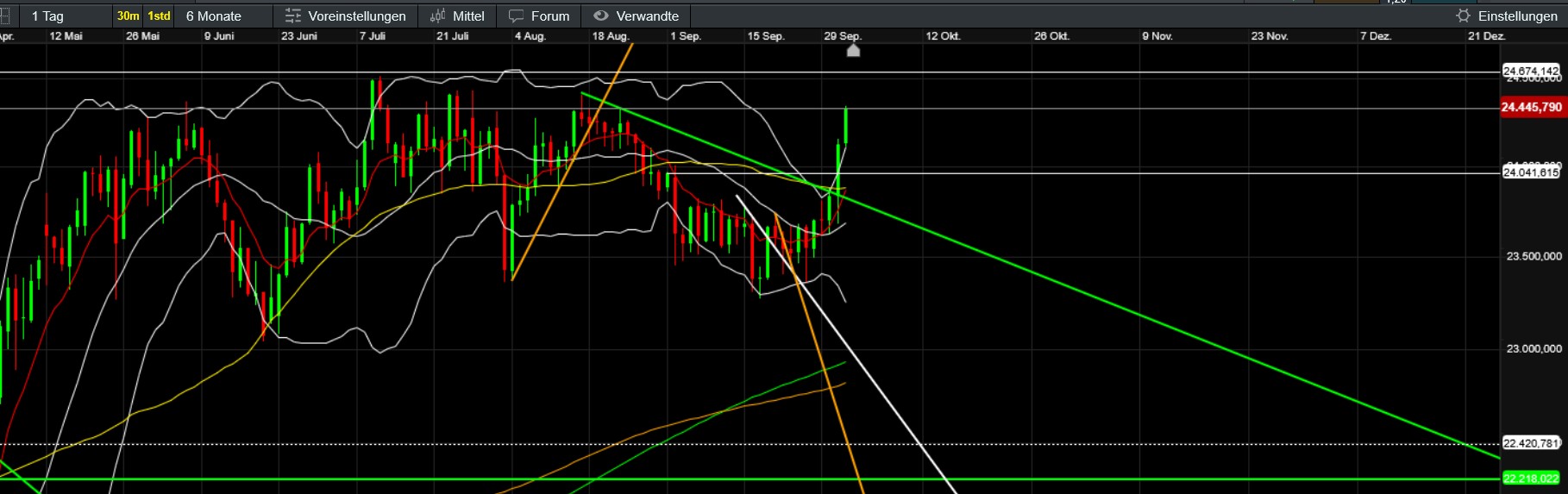
Task: Click the '26 Okt.' date label
Action: [1052, 36]
